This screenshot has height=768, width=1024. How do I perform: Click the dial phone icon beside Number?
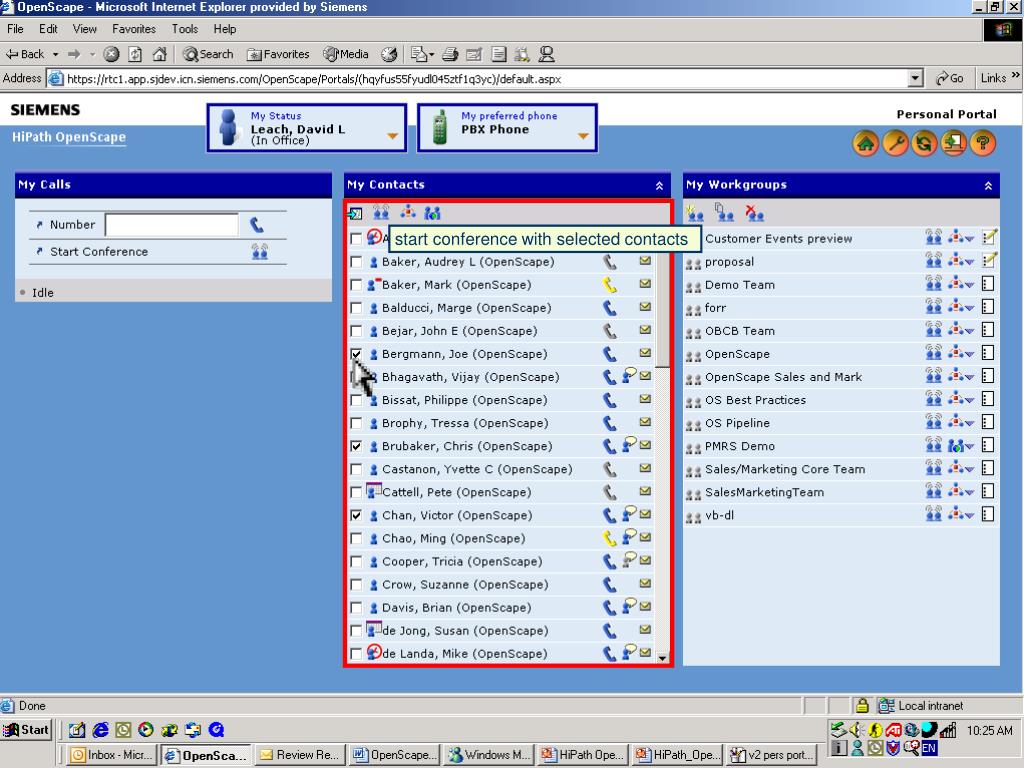(257, 225)
